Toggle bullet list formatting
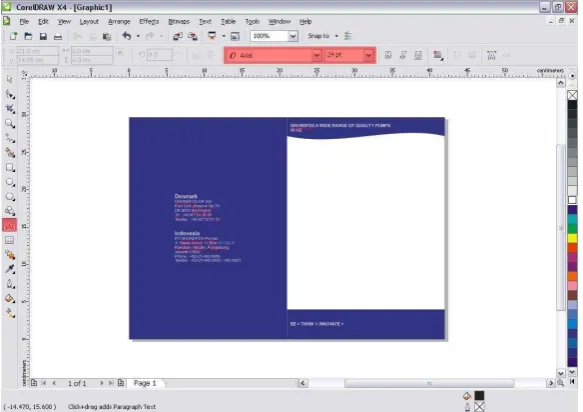Screen dimensions: 583x412 point(457,55)
